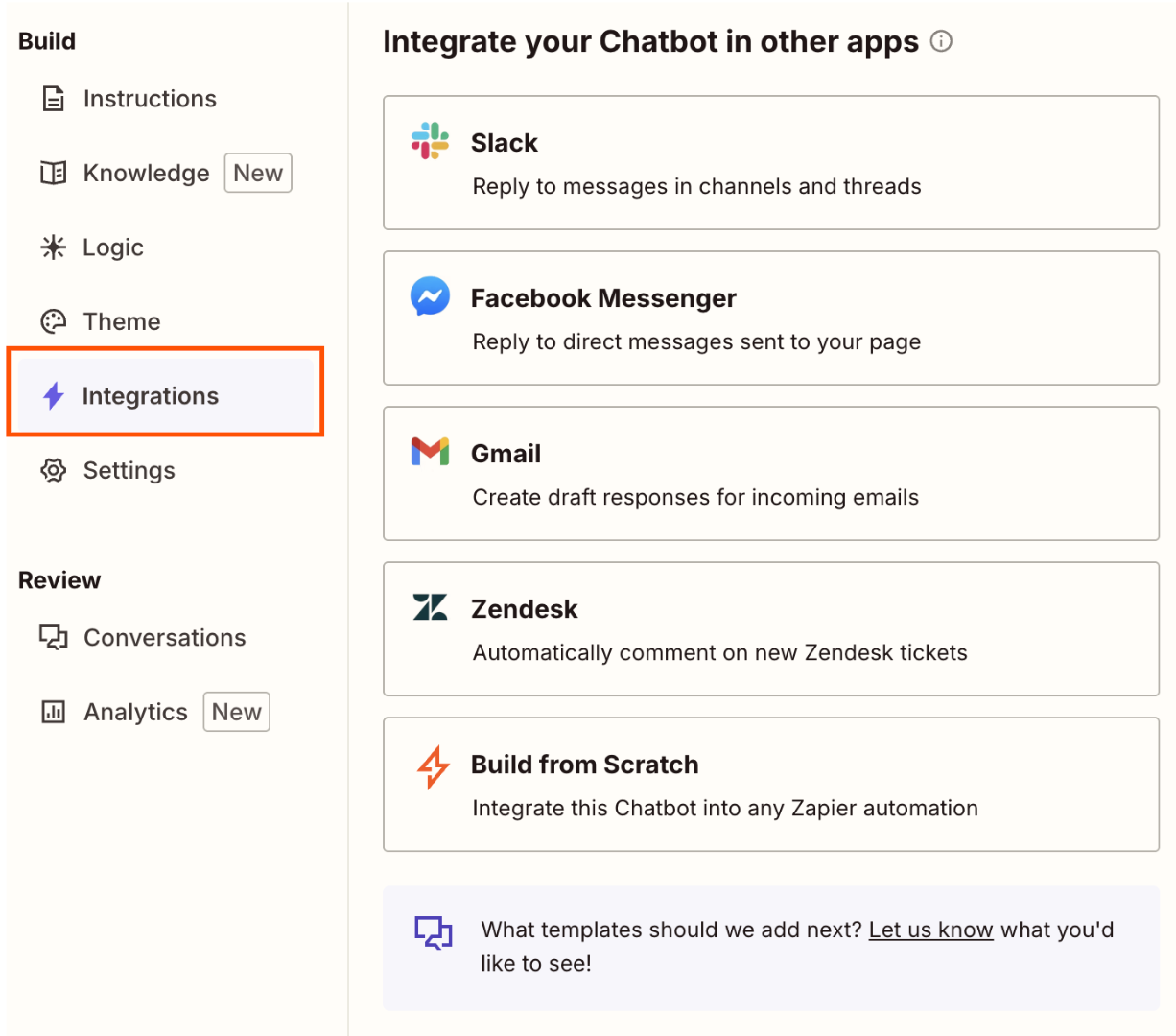Click 'Create draft responses for incoming emails'
1176x1036 pixels.
695,497
